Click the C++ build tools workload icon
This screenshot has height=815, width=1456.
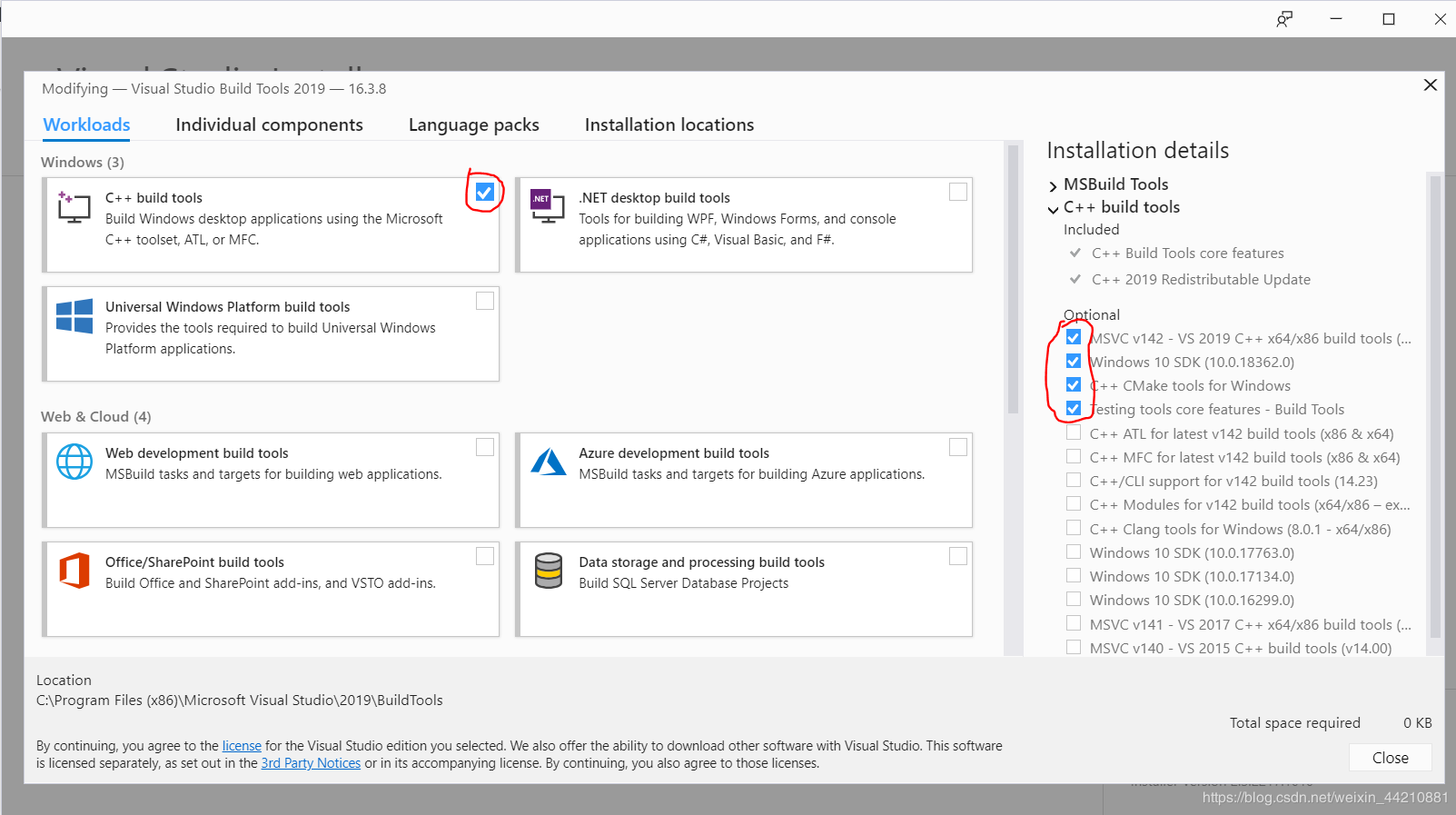[74, 207]
